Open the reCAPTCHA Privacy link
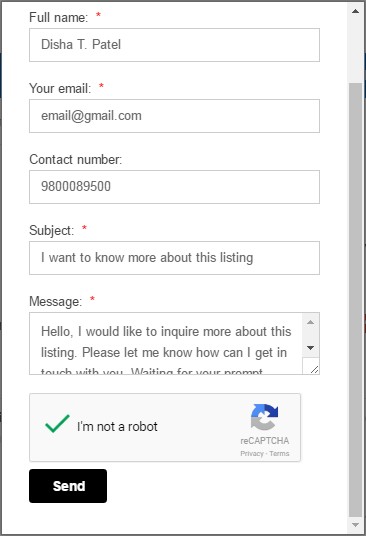The height and width of the screenshot is (536, 366). point(252,454)
